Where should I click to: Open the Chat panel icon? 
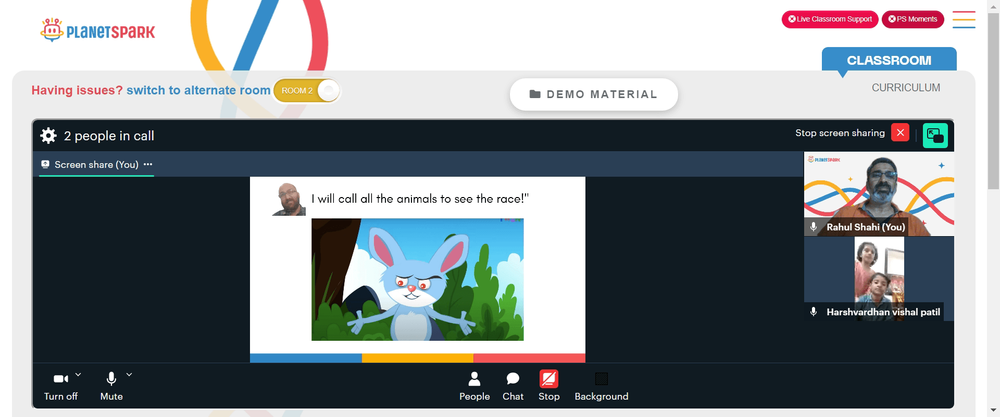pyautogui.click(x=513, y=379)
